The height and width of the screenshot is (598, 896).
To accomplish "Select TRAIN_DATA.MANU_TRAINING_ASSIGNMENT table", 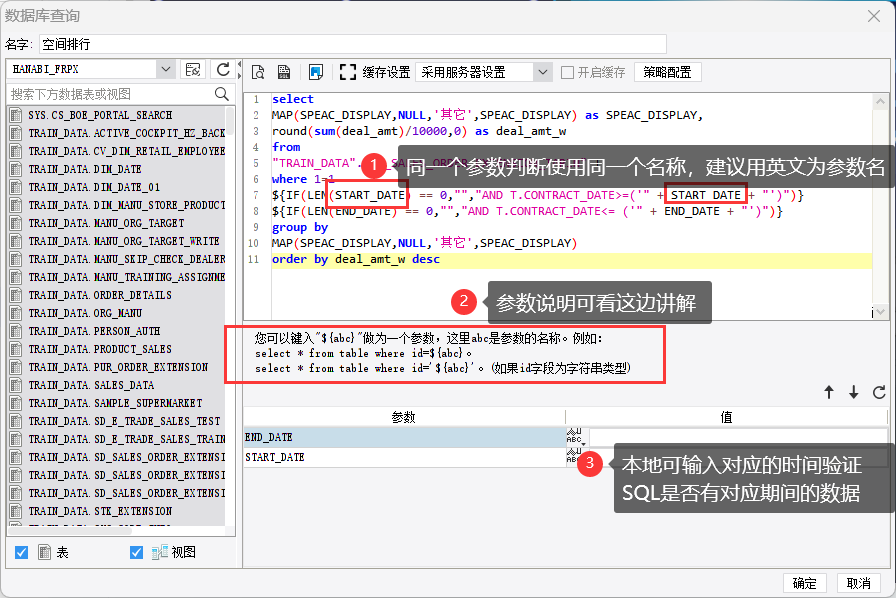I will (x=127, y=277).
